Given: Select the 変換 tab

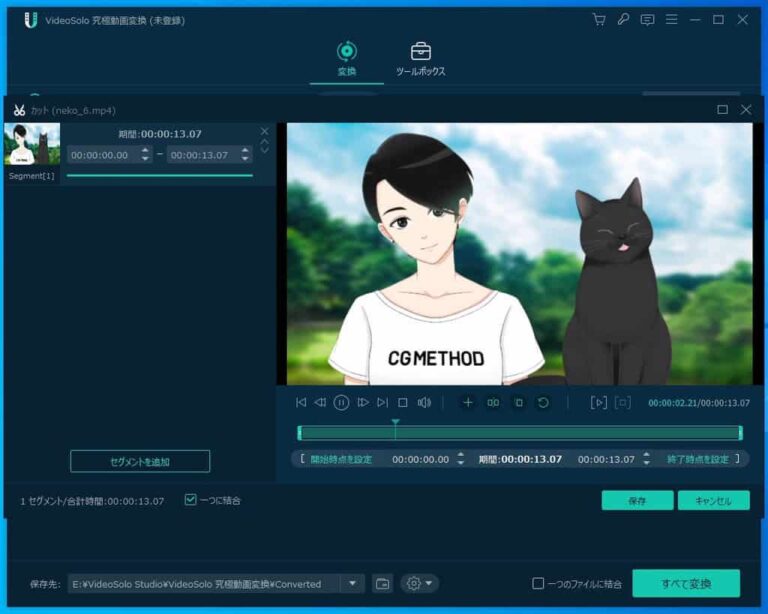Looking at the screenshot, I should (347, 59).
